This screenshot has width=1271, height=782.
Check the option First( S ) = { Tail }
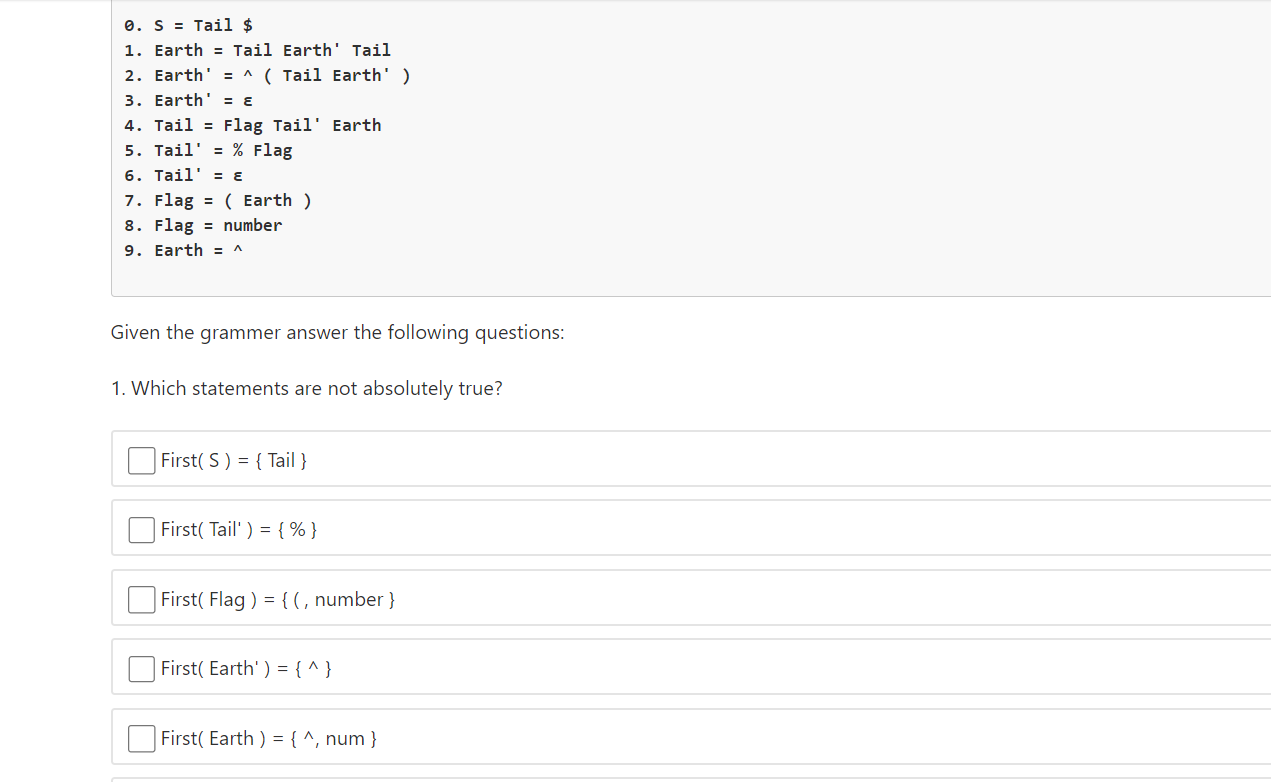[x=141, y=460]
